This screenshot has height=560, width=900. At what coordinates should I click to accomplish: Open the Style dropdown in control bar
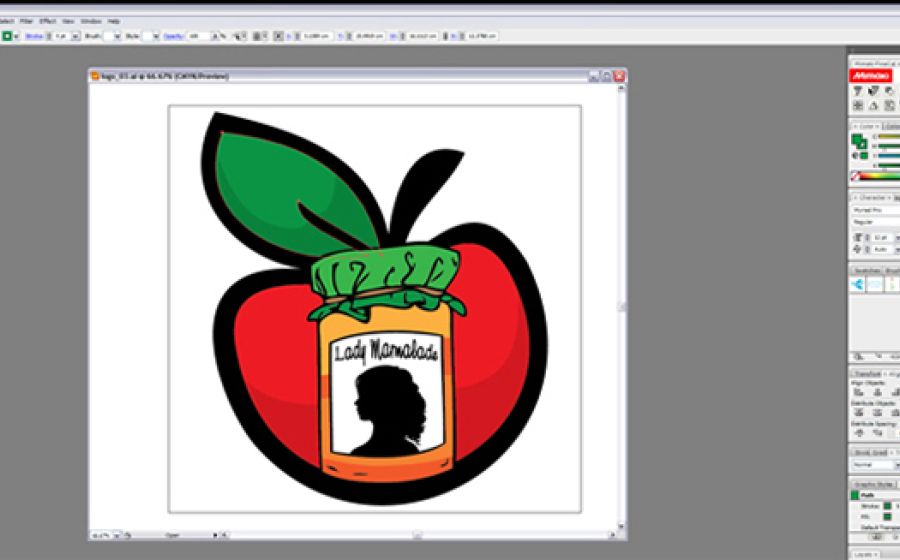[x=156, y=36]
